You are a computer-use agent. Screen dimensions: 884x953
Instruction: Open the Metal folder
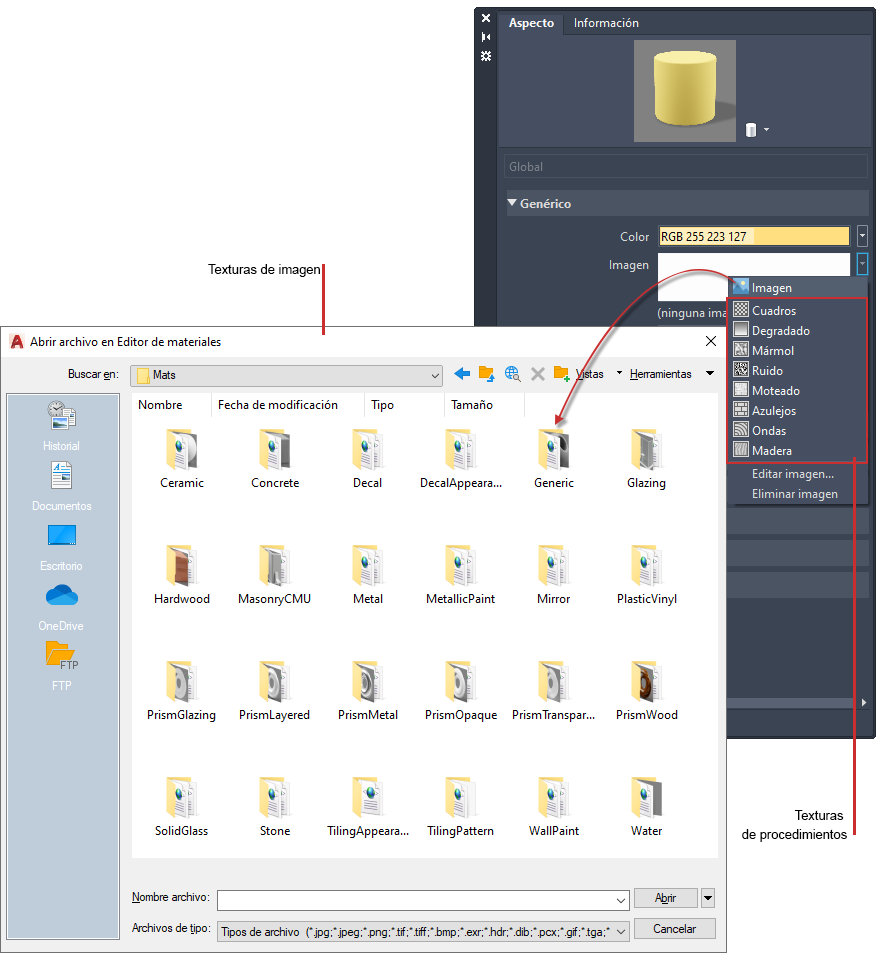(368, 575)
